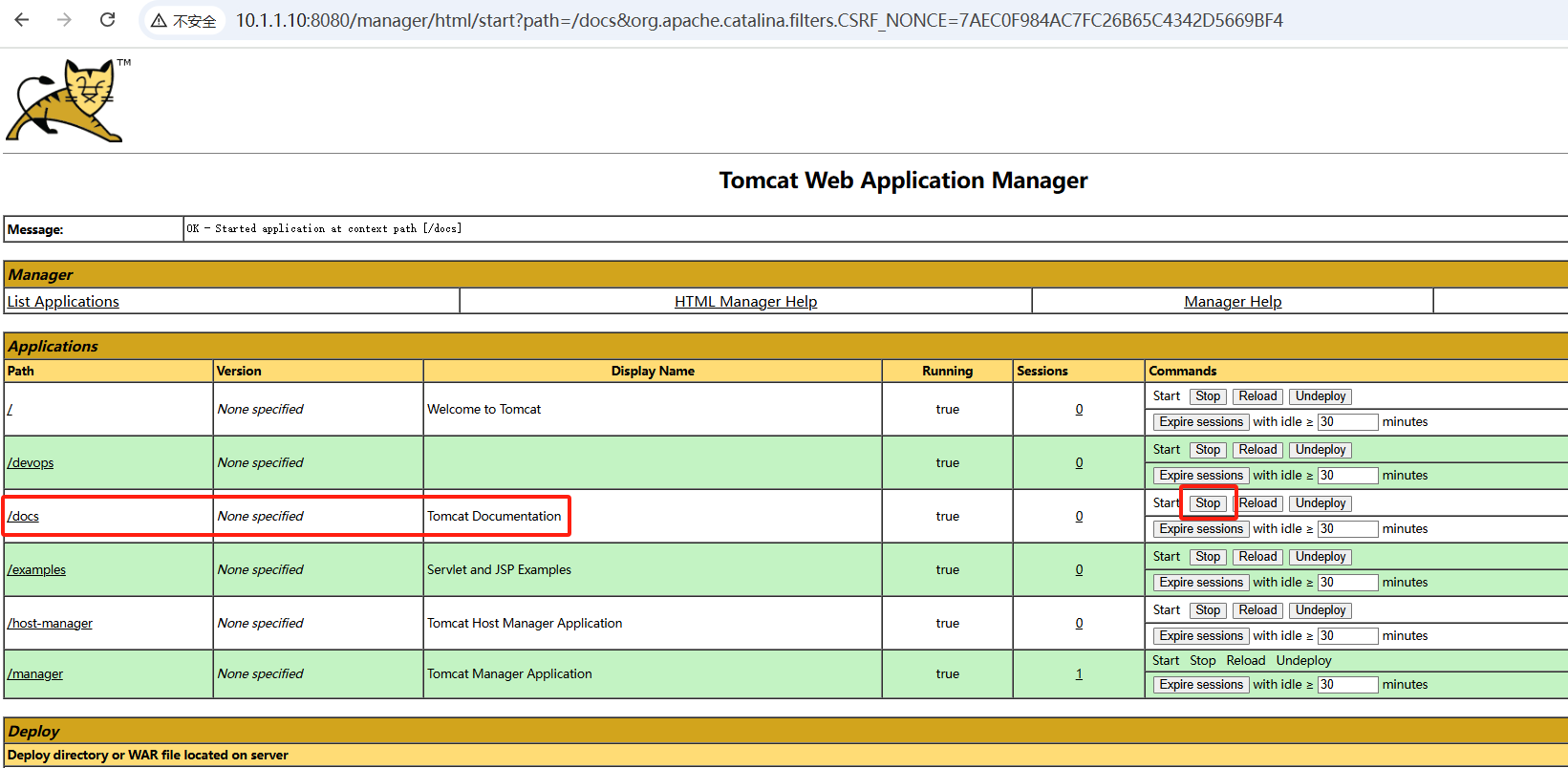Stop the /docs application
The height and width of the screenshot is (768, 1568).
click(1208, 503)
